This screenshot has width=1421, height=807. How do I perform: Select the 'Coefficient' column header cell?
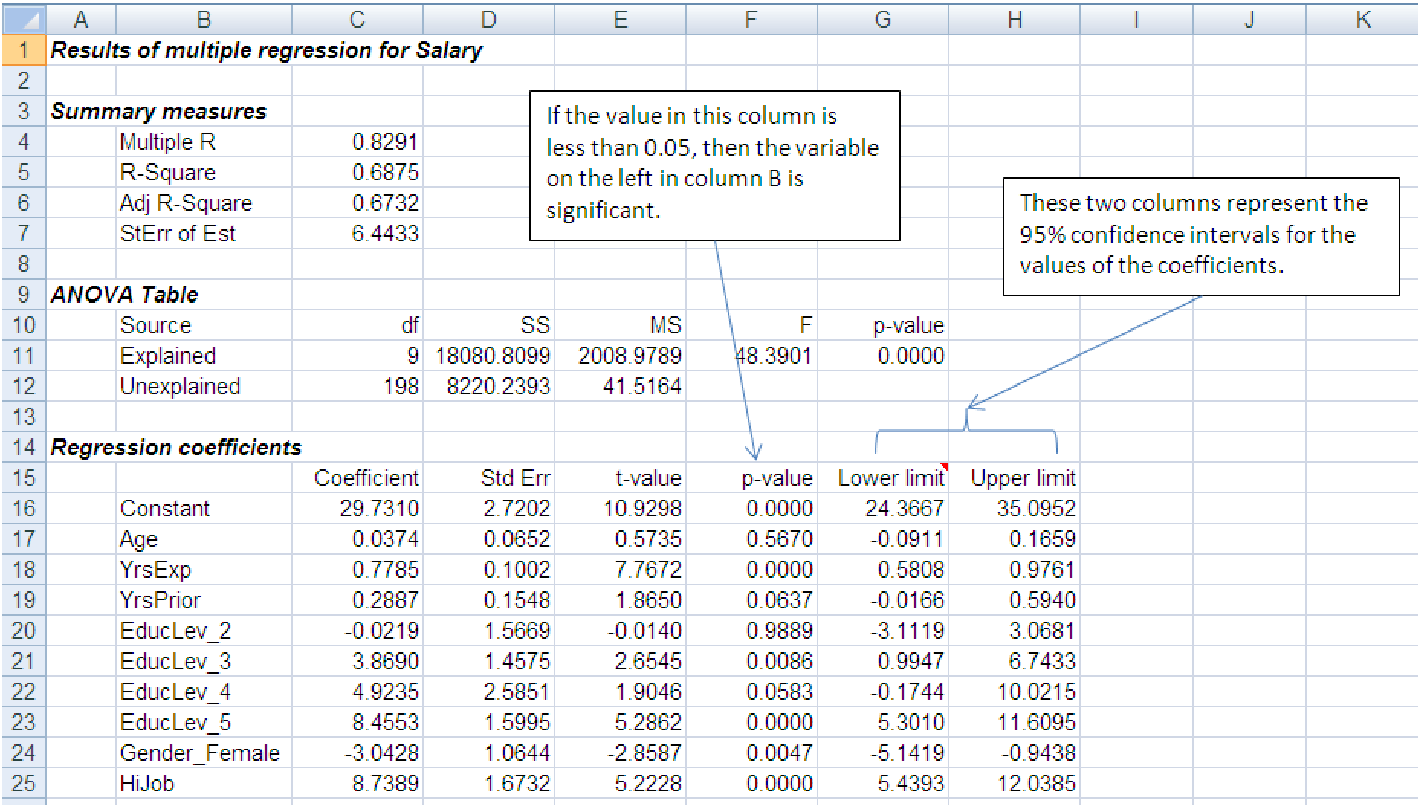pyautogui.click(x=358, y=477)
